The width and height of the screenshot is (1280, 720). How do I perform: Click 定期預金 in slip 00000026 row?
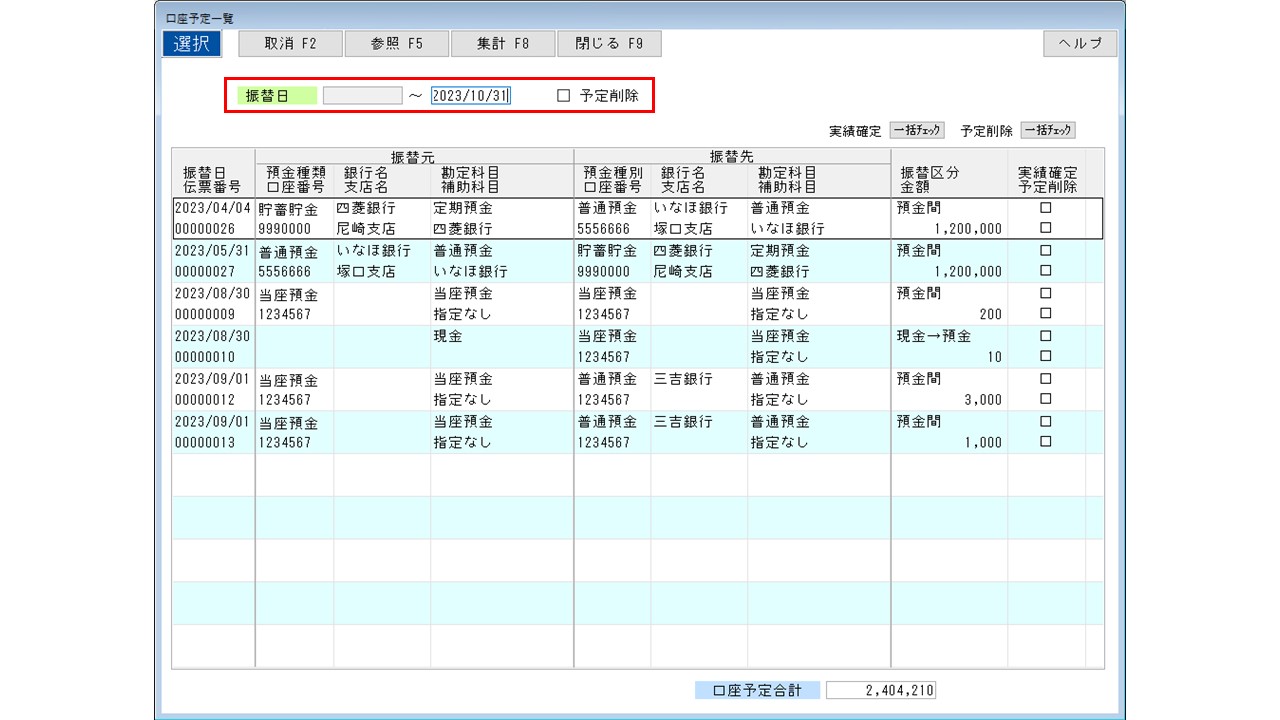463,209
